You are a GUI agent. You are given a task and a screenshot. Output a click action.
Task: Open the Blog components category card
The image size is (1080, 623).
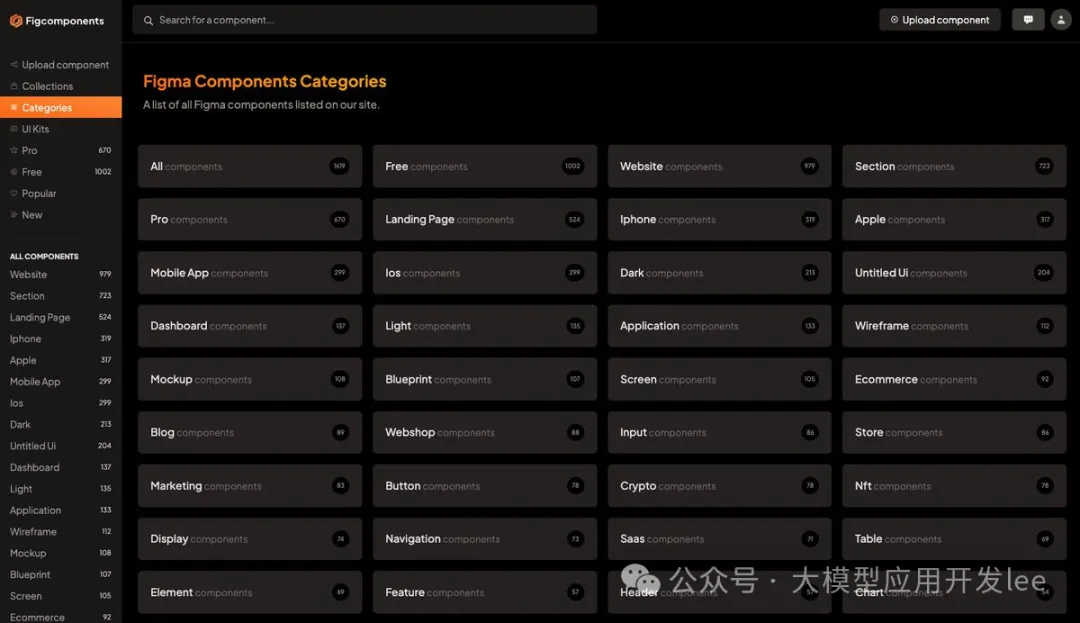(x=249, y=432)
